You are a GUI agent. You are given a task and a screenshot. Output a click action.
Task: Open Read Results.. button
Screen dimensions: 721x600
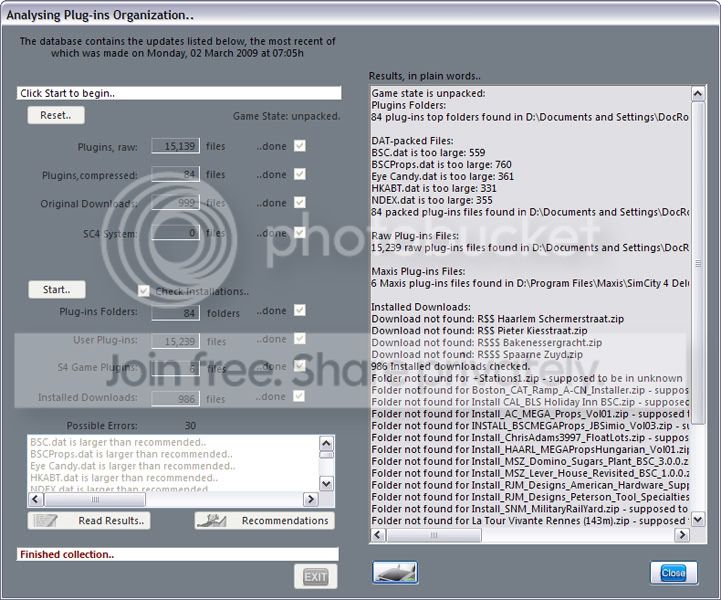point(89,520)
